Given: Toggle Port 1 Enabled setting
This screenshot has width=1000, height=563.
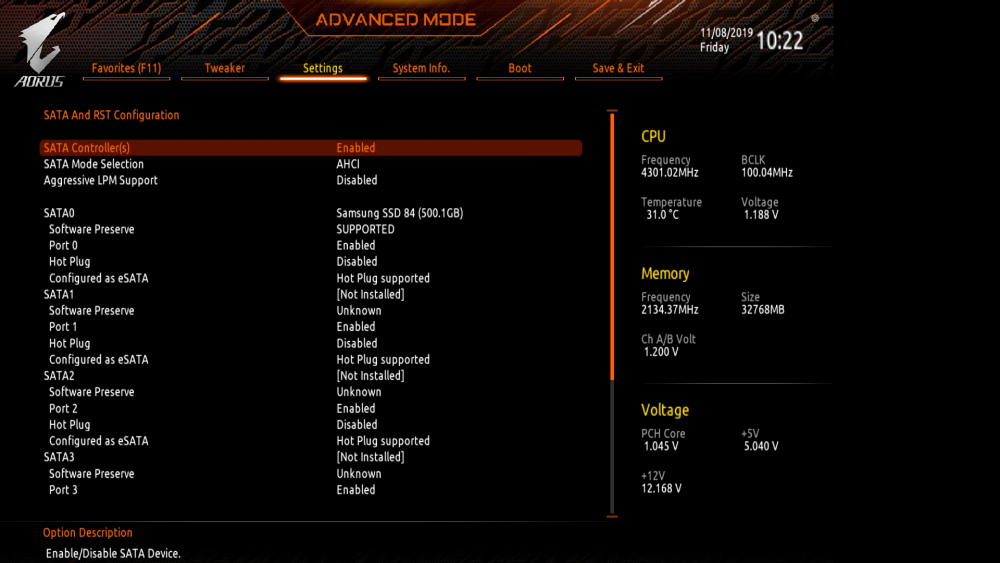Looking at the screenshot, I should 356,326.
